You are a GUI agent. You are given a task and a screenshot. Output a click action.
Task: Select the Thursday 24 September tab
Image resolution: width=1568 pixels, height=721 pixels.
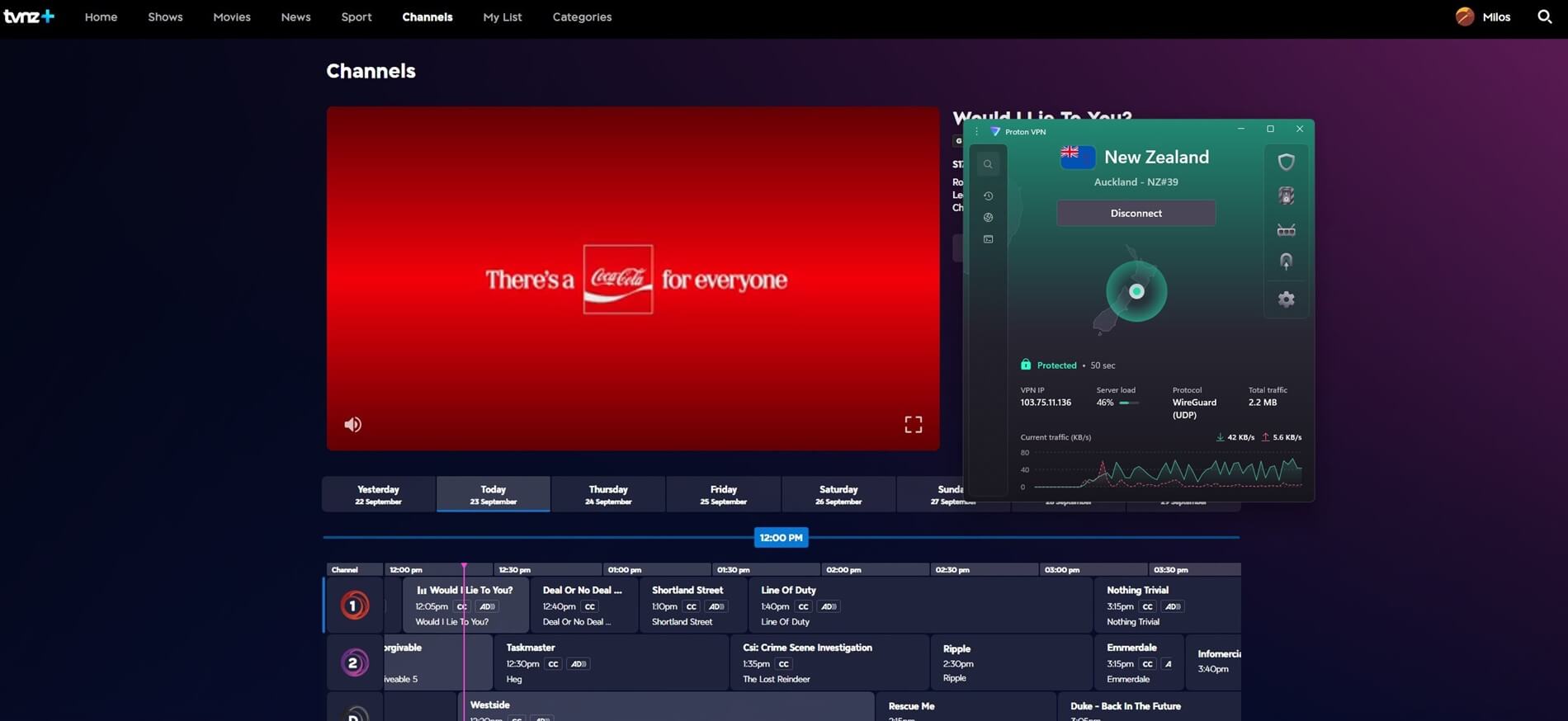[x=608, y=494]
